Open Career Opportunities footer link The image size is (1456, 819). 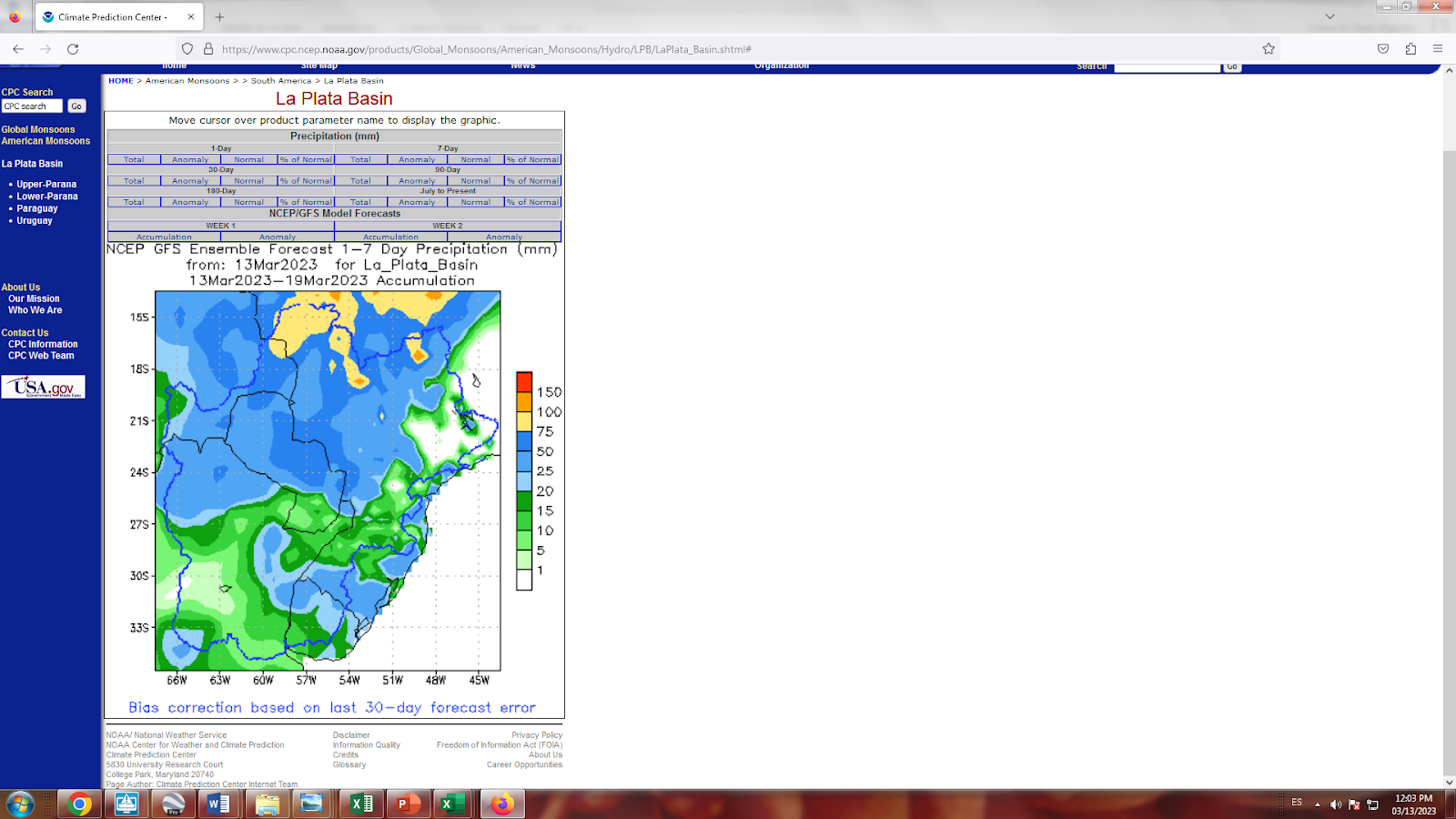click(524, 765)
